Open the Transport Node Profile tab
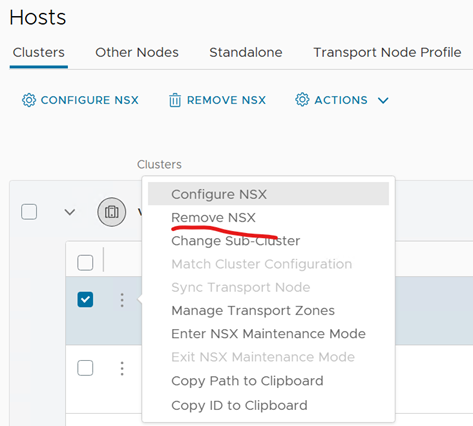The width and height of the screenshot is (473, 426). 387,52
